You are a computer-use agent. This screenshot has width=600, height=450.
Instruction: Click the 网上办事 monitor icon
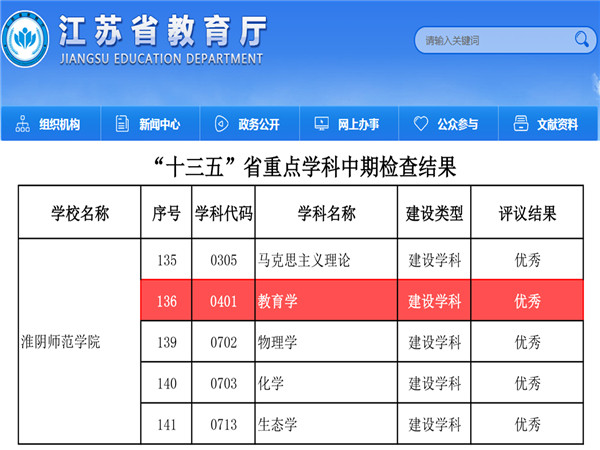(x=321, y=124)
